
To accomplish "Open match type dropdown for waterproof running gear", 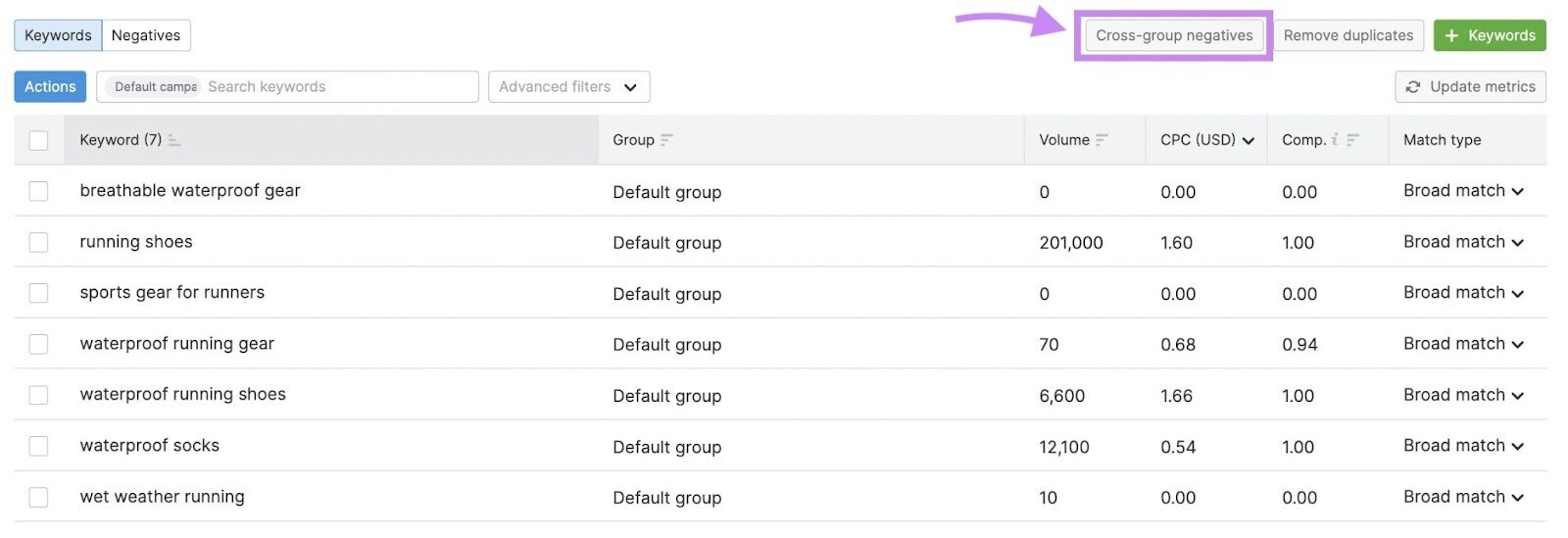I will pos(1463,344).
